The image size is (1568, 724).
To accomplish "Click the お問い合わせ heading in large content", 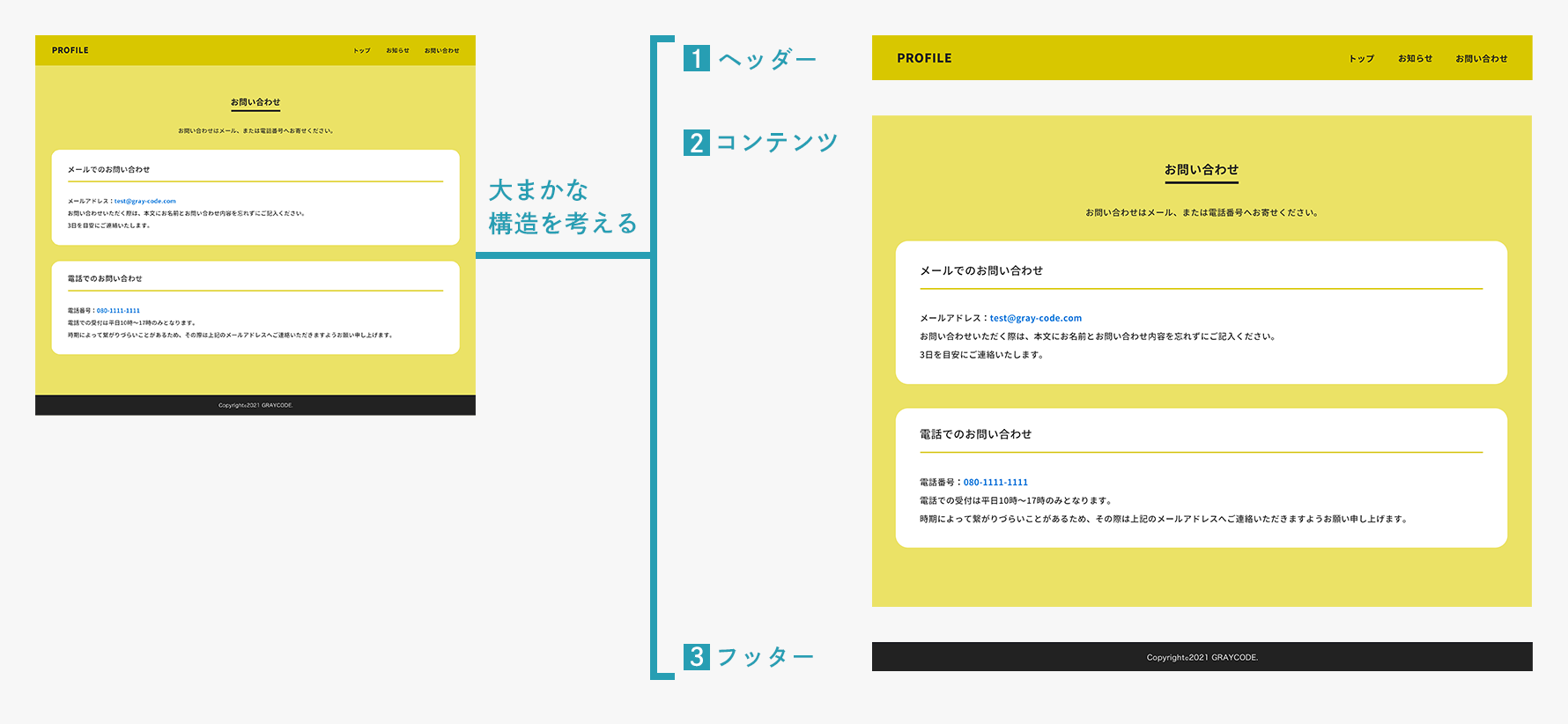I will (1202, 170).
